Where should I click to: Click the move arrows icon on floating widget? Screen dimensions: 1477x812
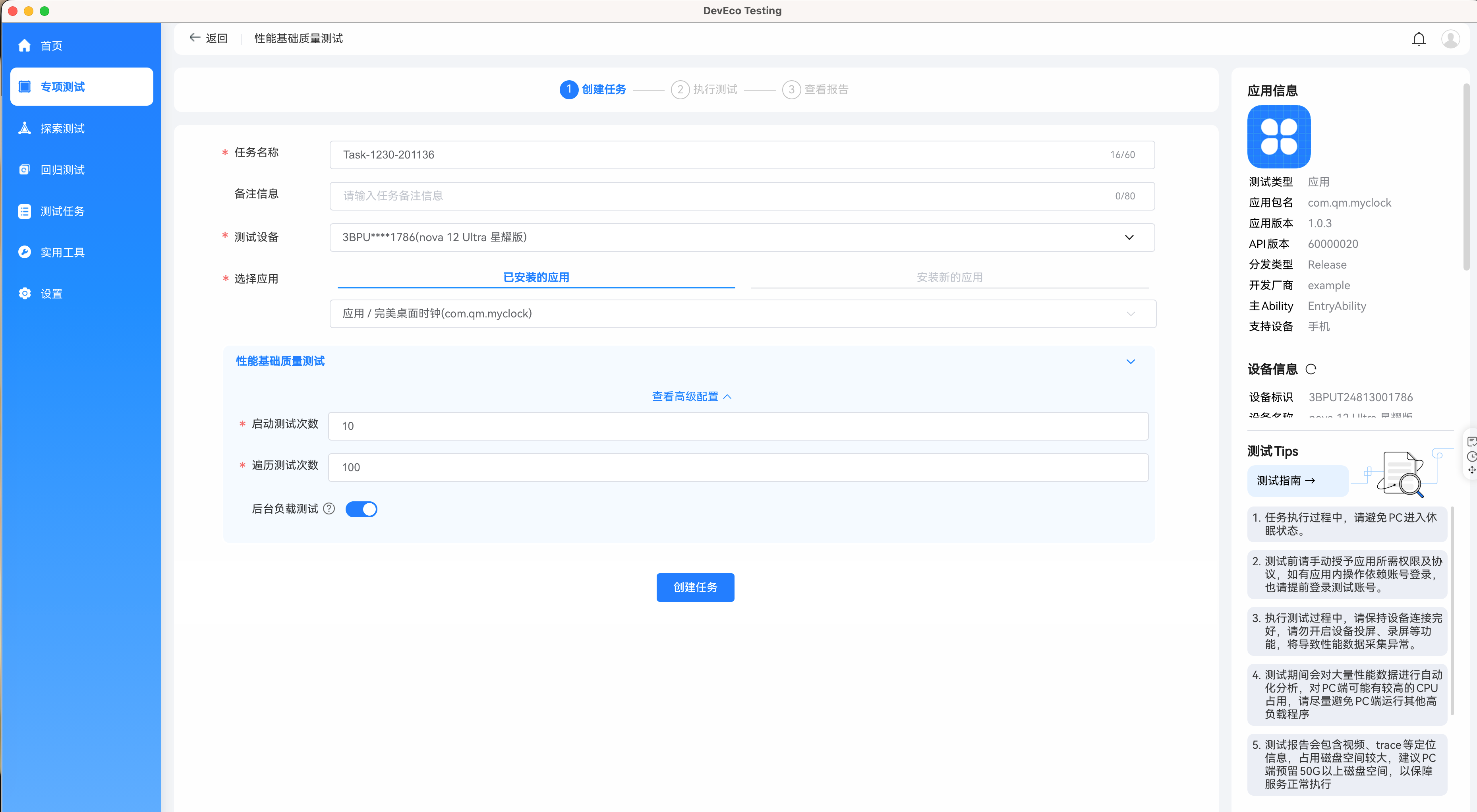tap(1471, 470)
